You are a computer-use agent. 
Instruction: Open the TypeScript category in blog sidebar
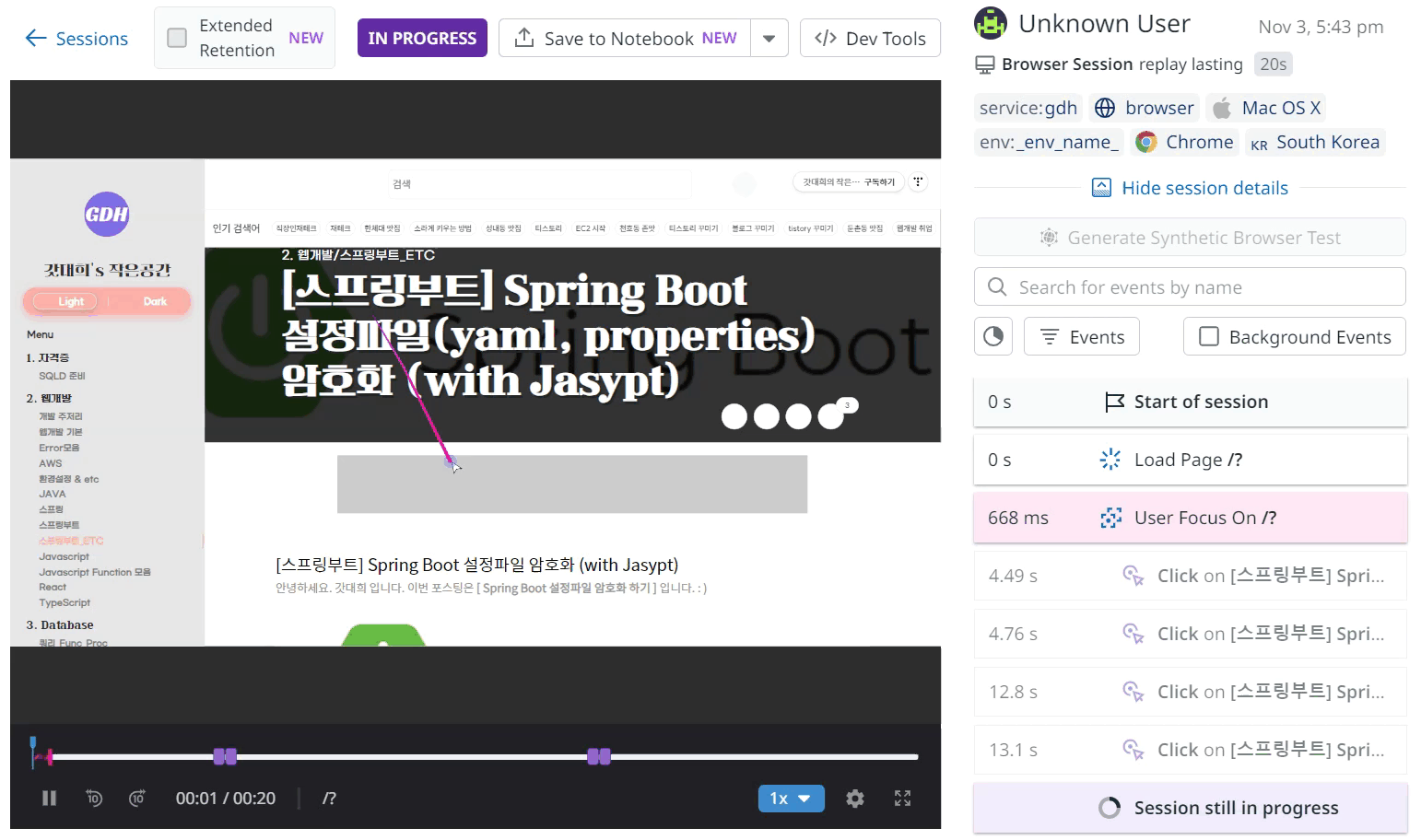click(x=65, y=602)
